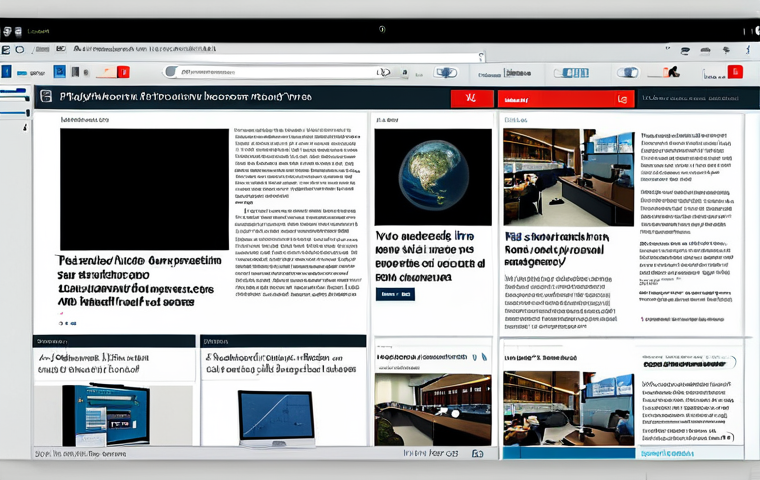Click the round icon beside the address row's first icon
Screen dimensions: 760x480
pyautogui.click(x=20, y=49)
